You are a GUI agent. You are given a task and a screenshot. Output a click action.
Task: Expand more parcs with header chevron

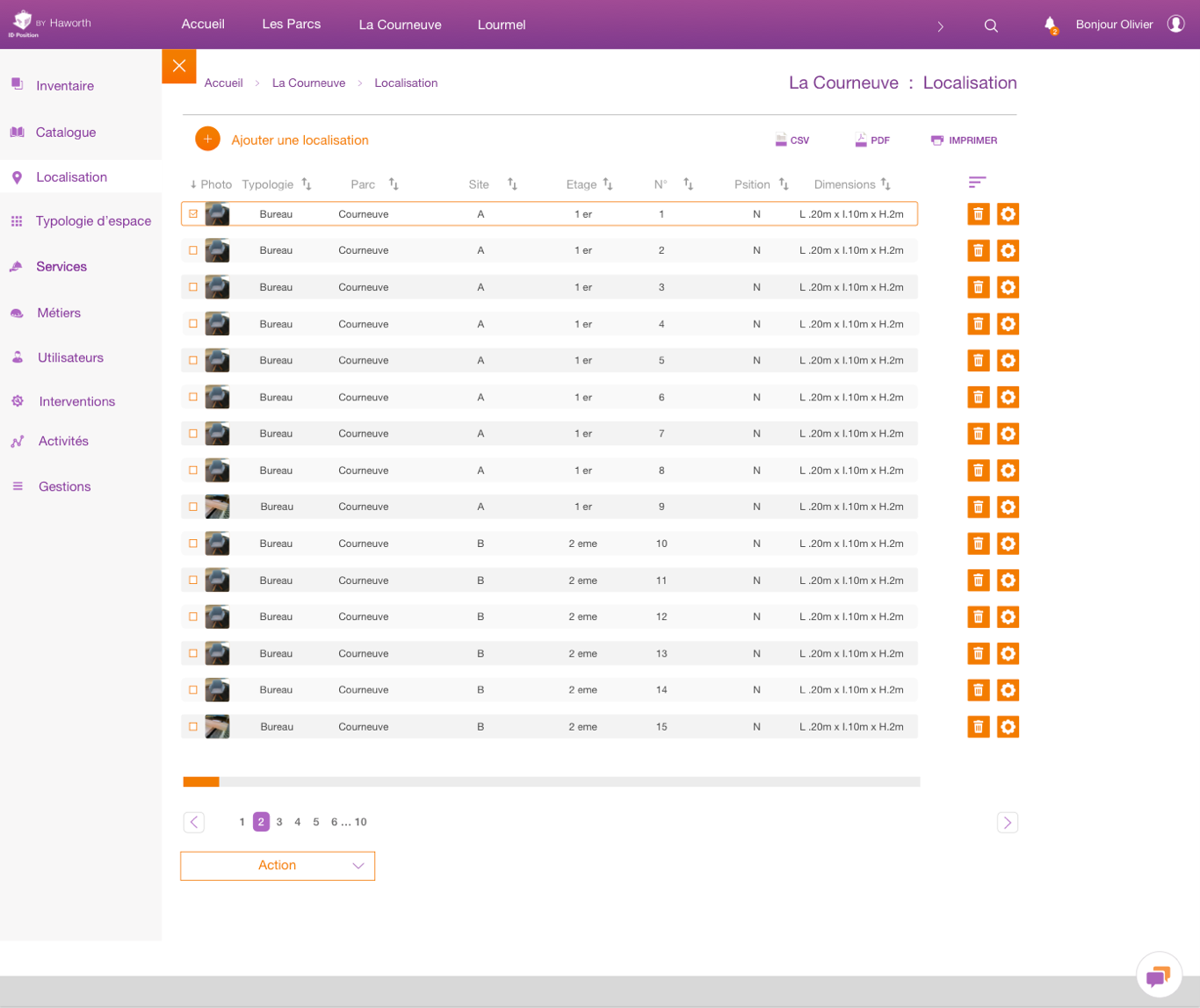[940, 26]
